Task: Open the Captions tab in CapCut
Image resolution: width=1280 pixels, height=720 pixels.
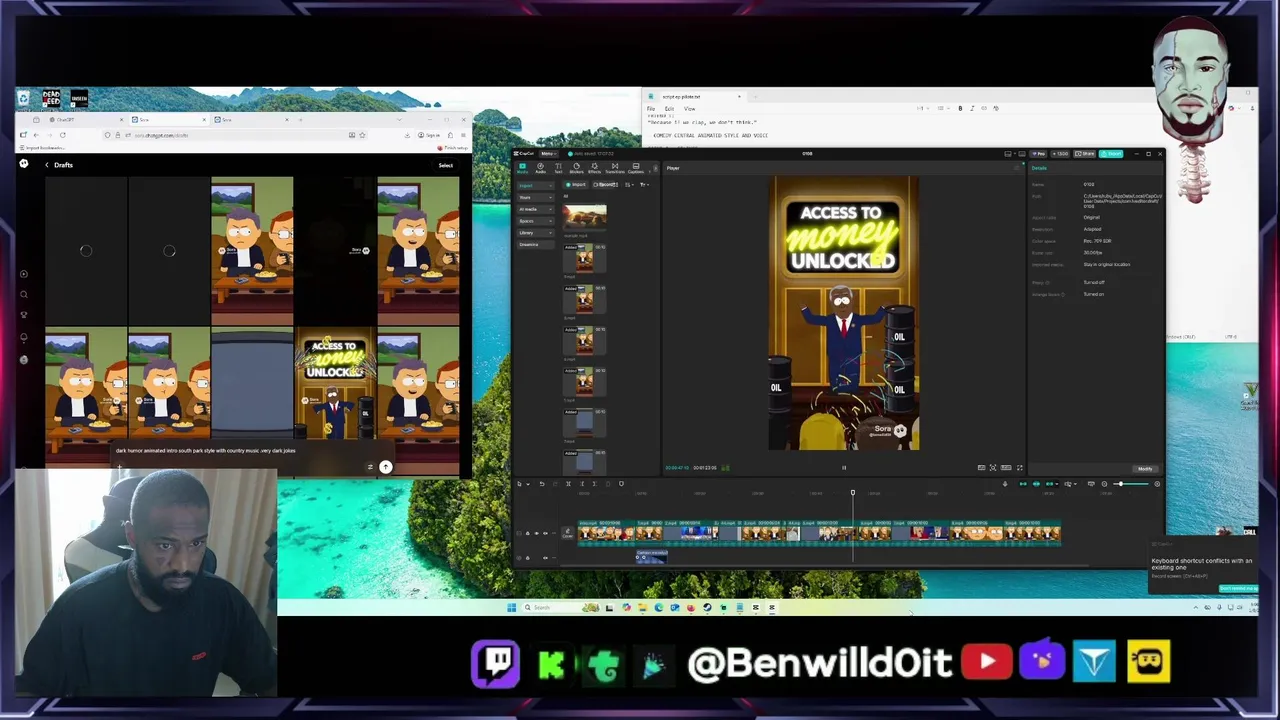Action: (x=636, y=168)
